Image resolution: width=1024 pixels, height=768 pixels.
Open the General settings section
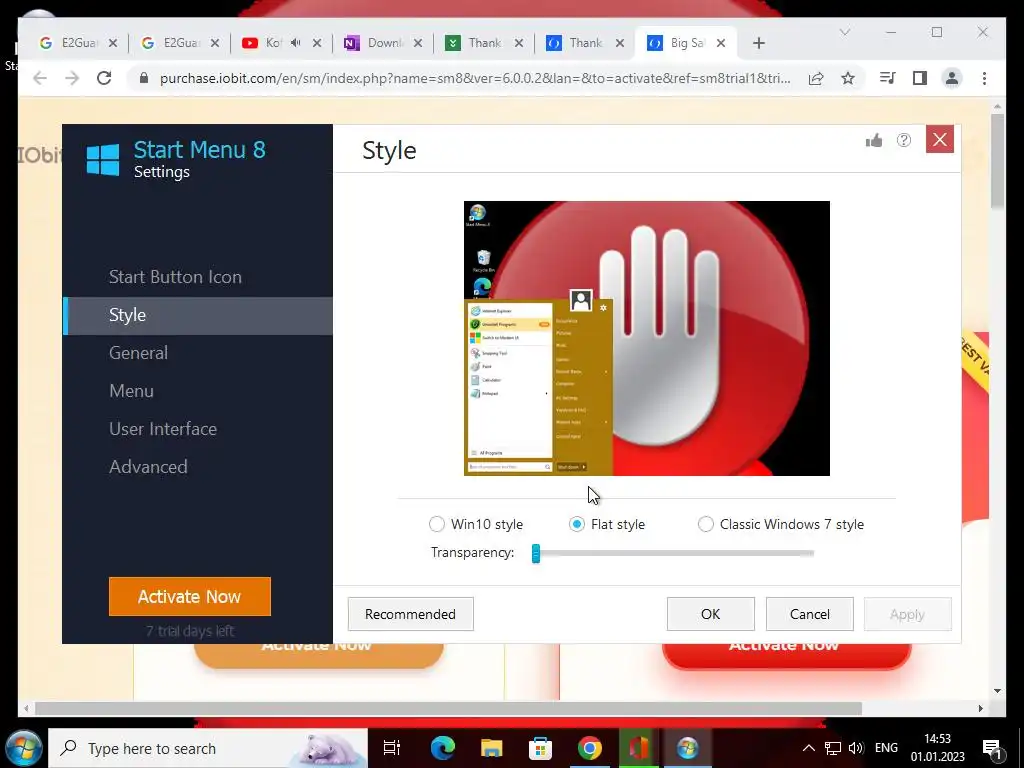pyautogui.click(x=138, y=353)
